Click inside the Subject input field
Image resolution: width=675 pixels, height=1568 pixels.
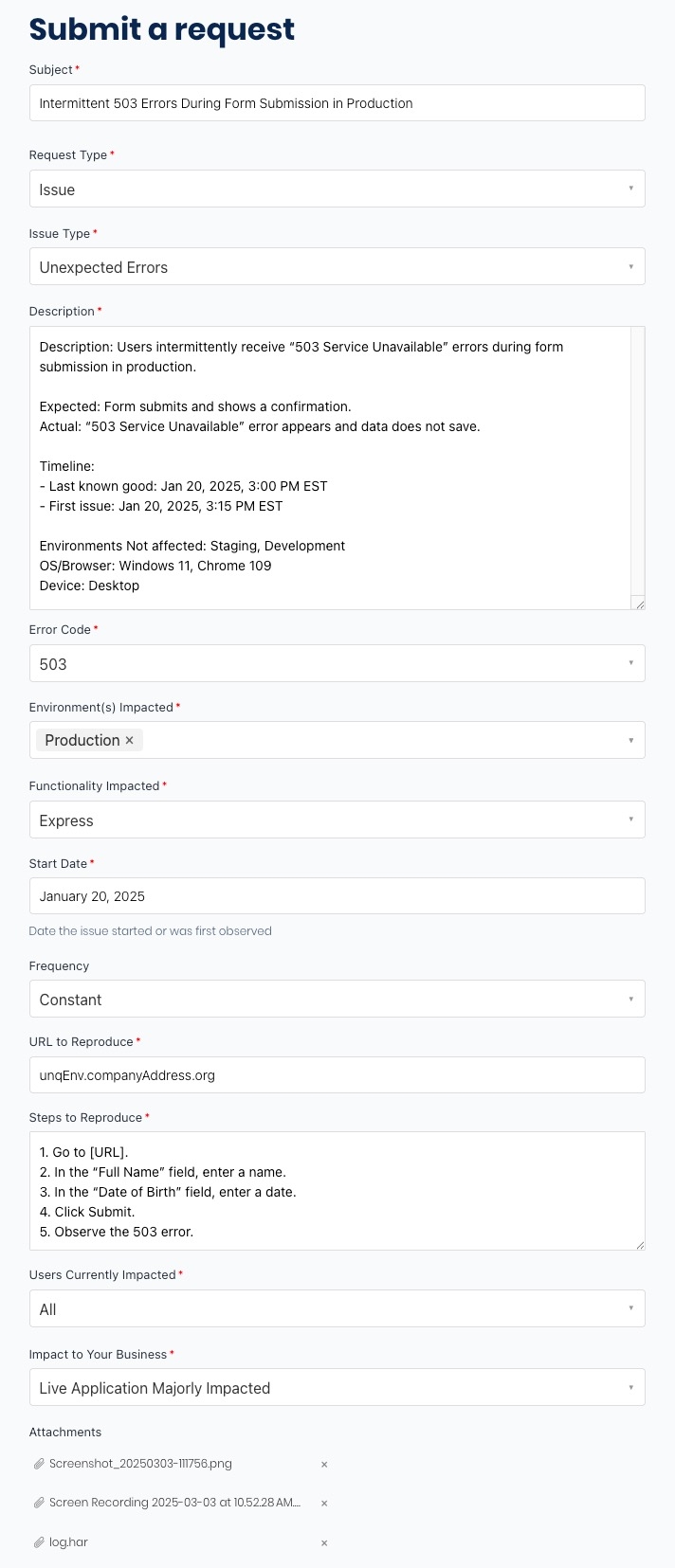[337, 103]
